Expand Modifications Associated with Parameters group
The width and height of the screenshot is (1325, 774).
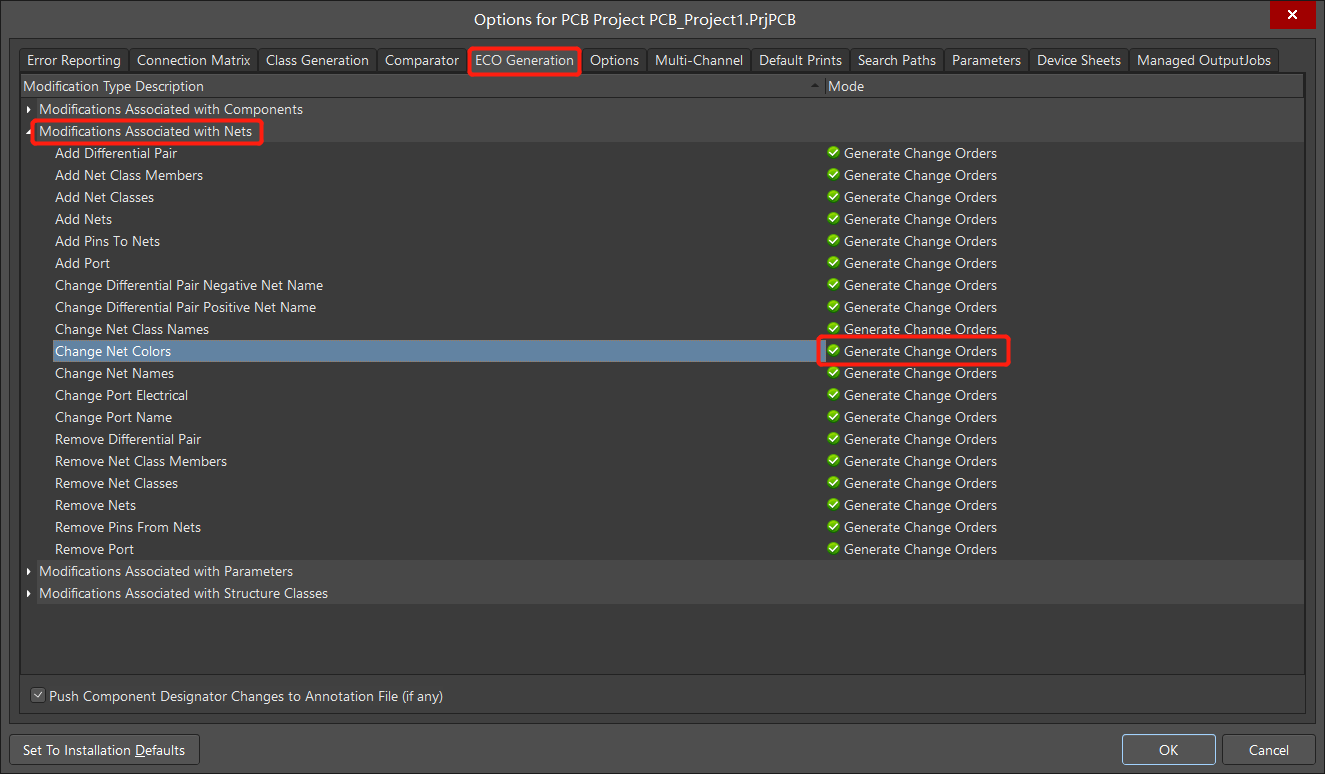click(29, 571)
